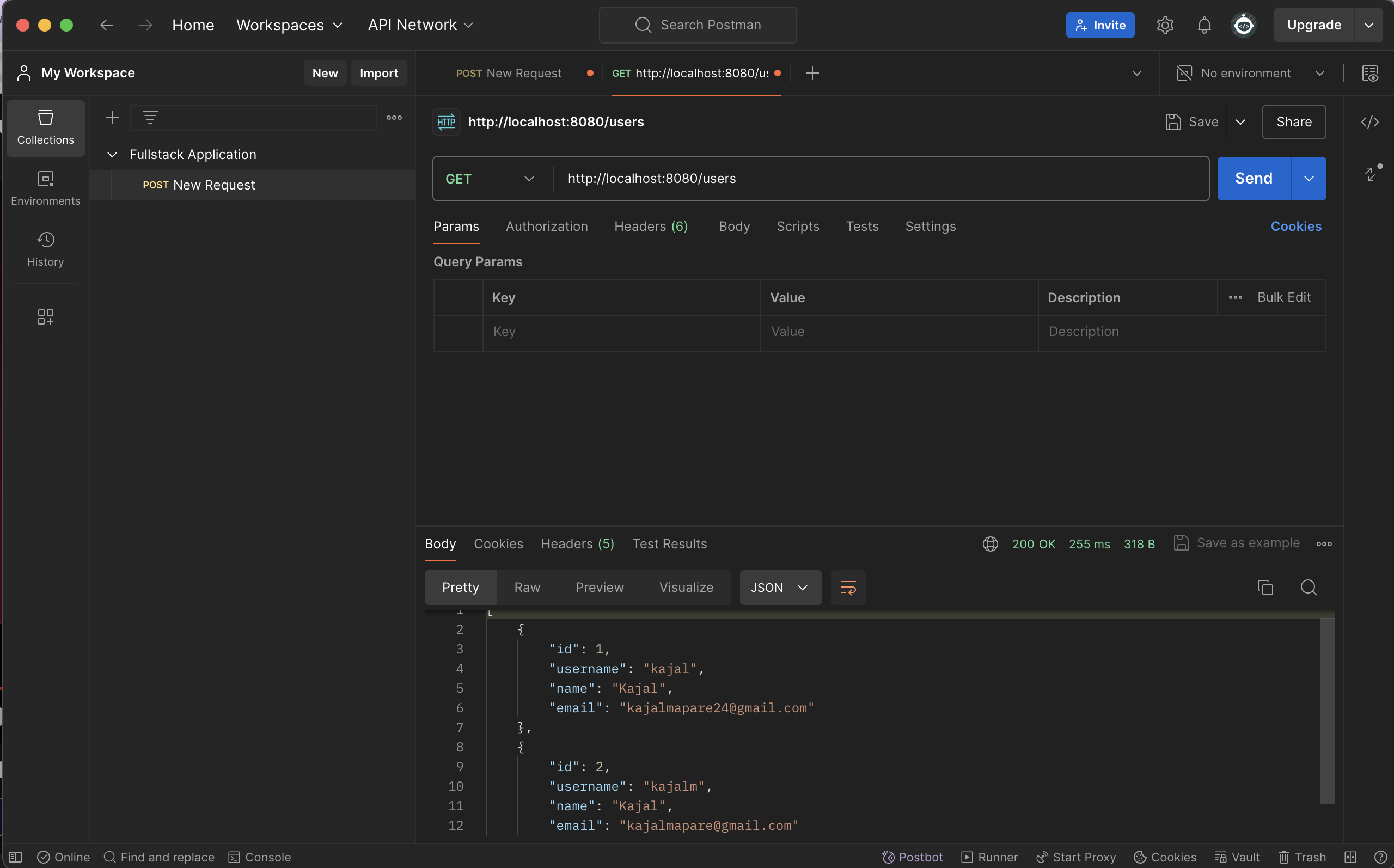1394x868 pixels.
Task: Open the POST New Request tab
Action: [x=509, y=74]
